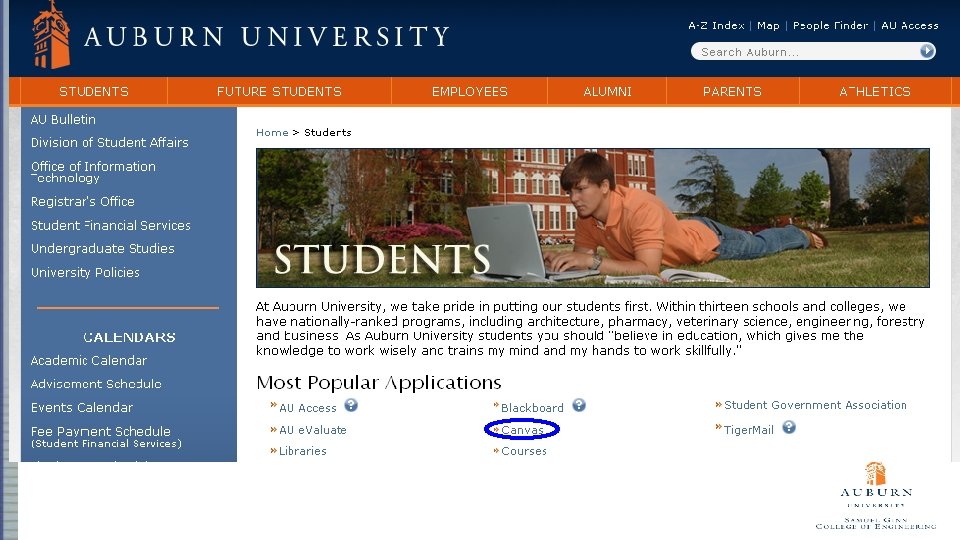The image size is (960, 540).
Task: Click Home in the breadcrumb
Action: (x=272, y=132)
